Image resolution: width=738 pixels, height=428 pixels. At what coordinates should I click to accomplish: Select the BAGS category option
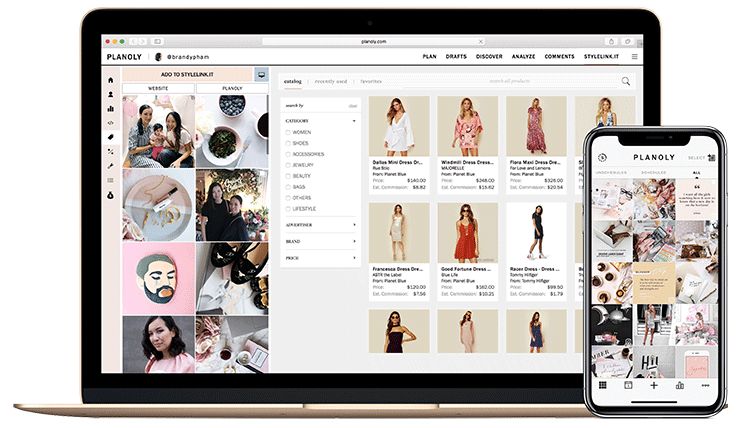[x=296, y=187]
